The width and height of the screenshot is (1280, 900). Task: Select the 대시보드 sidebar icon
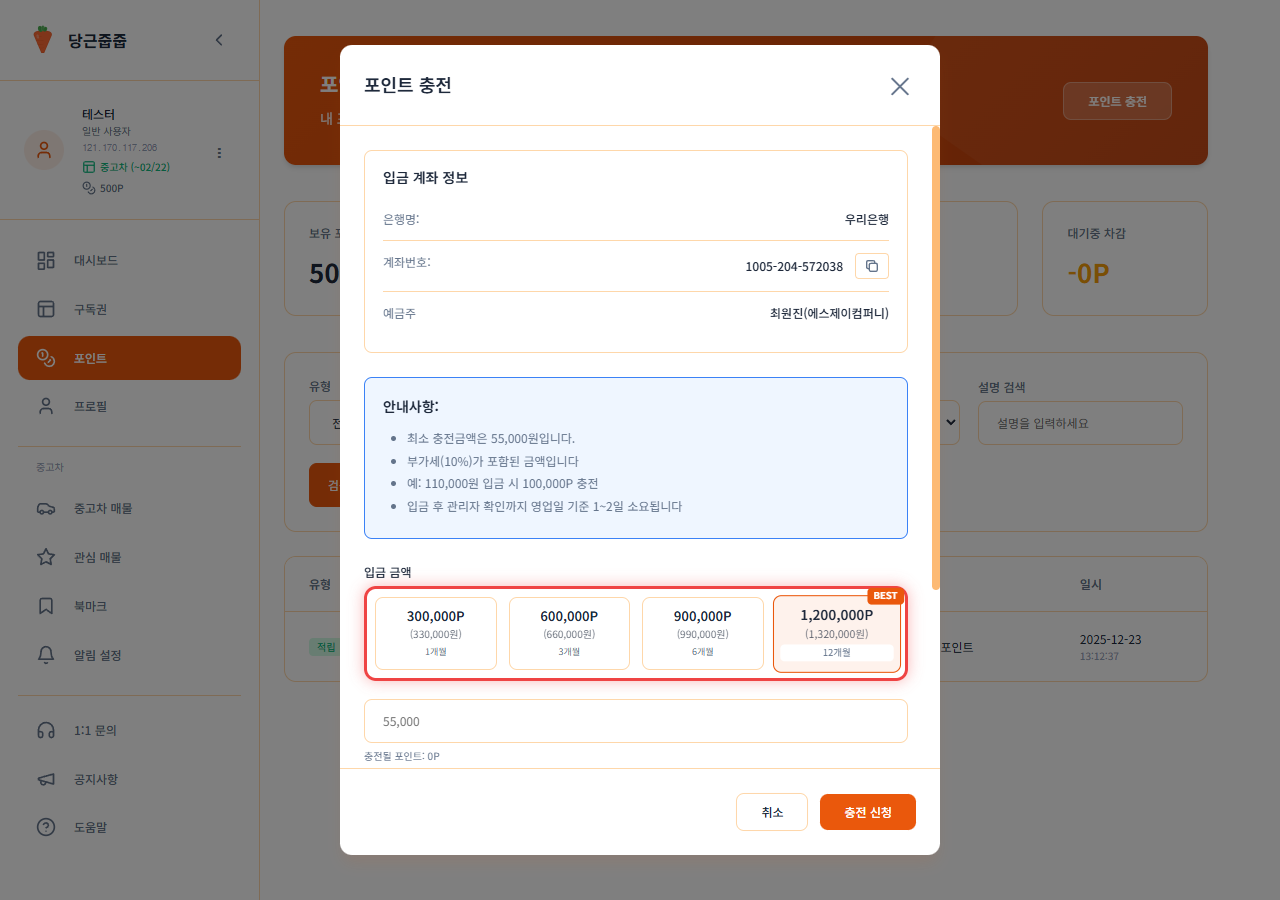(x=44, y=260)
